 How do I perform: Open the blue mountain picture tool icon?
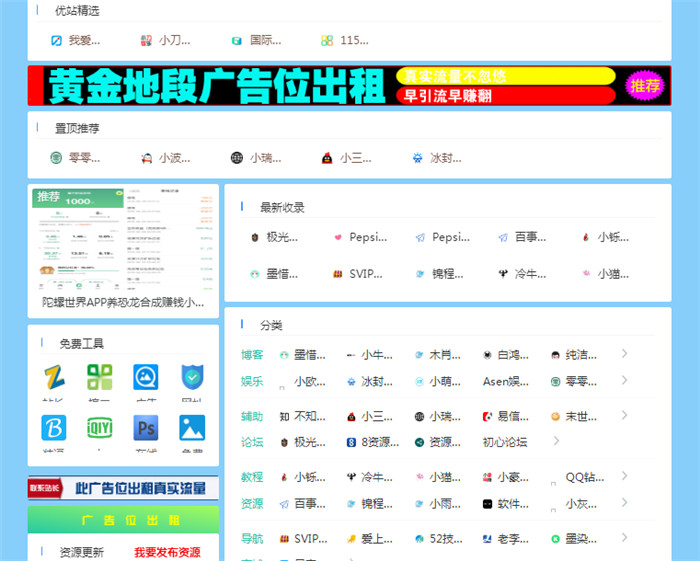pos(192,428)
